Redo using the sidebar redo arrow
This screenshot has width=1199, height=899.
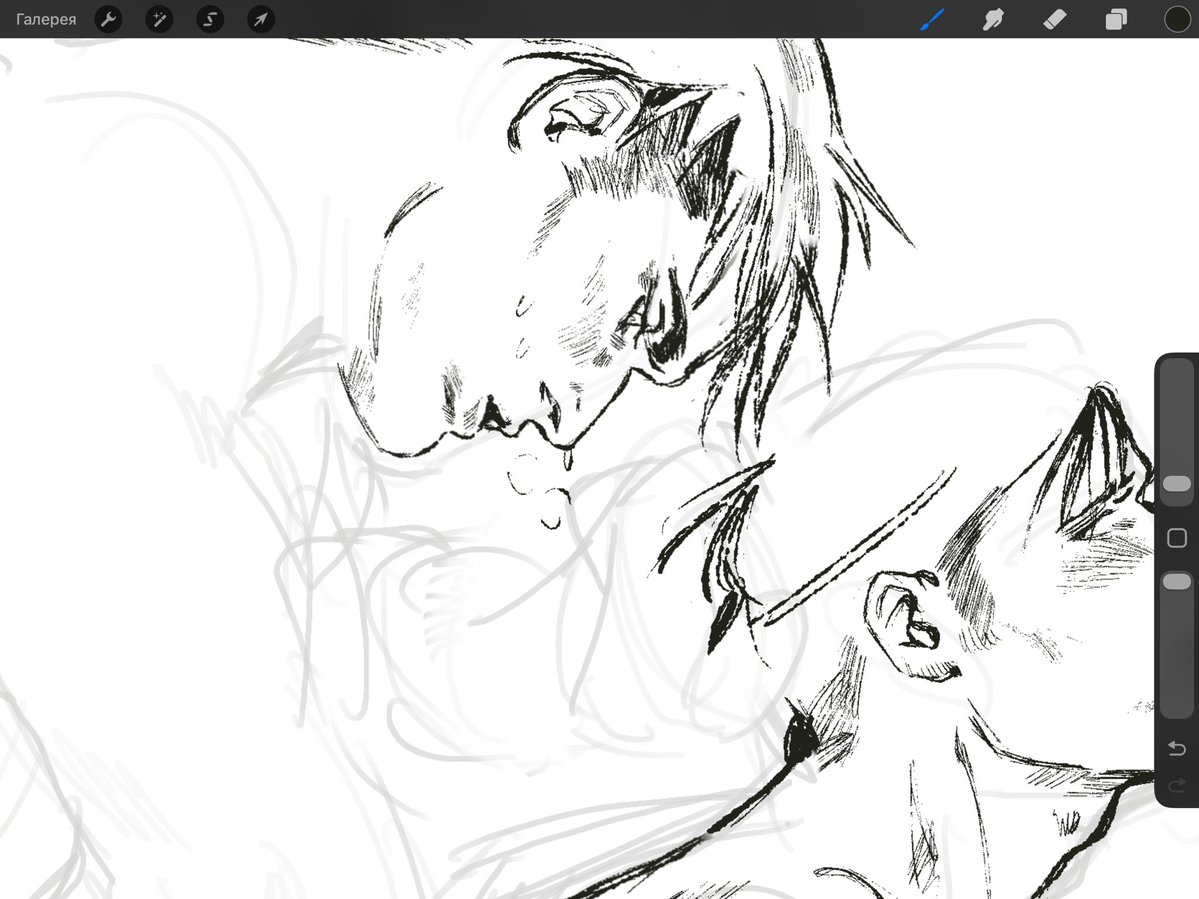pos(1177,785)
